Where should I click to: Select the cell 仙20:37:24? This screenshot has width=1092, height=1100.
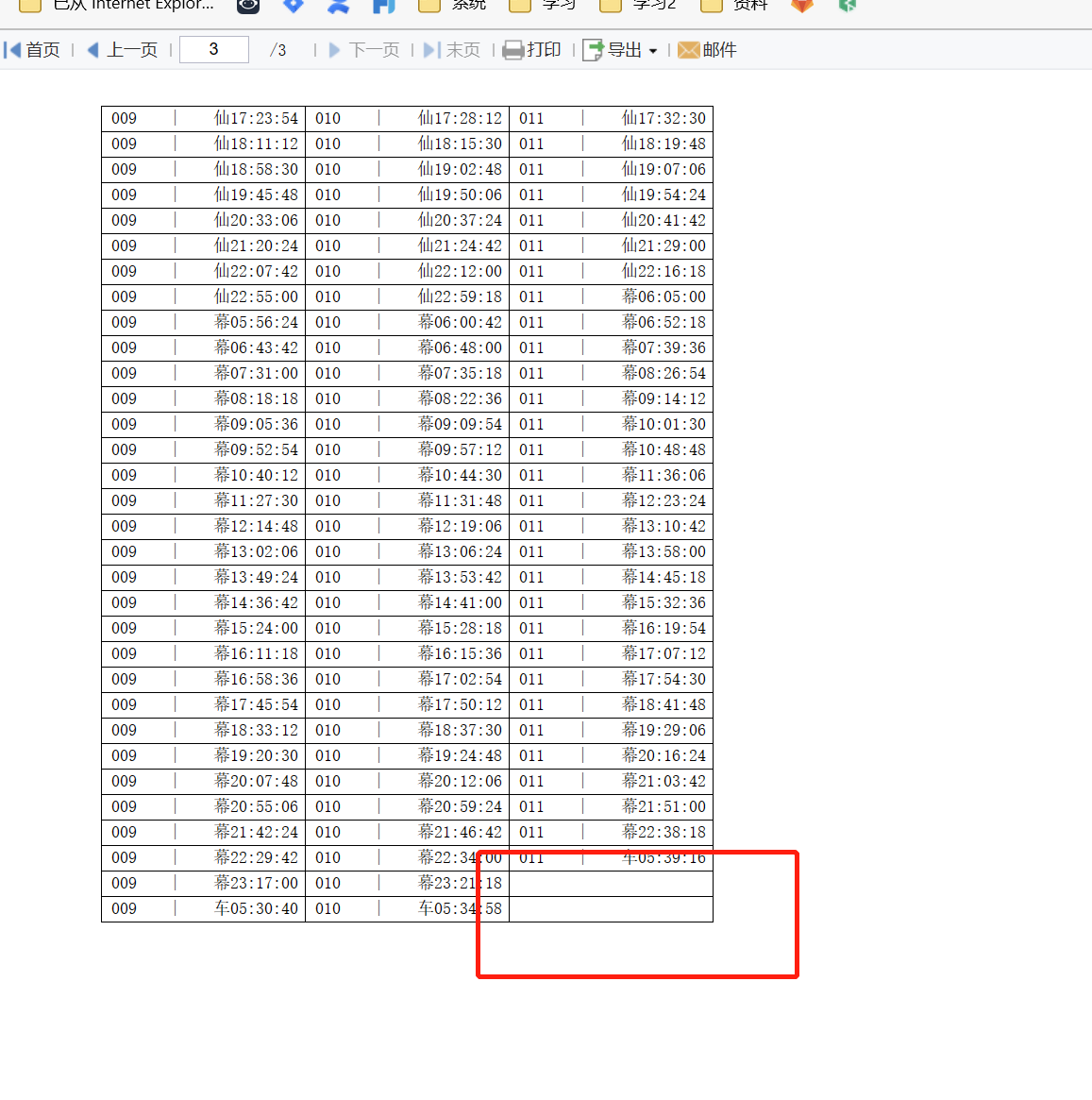(460, 220)
